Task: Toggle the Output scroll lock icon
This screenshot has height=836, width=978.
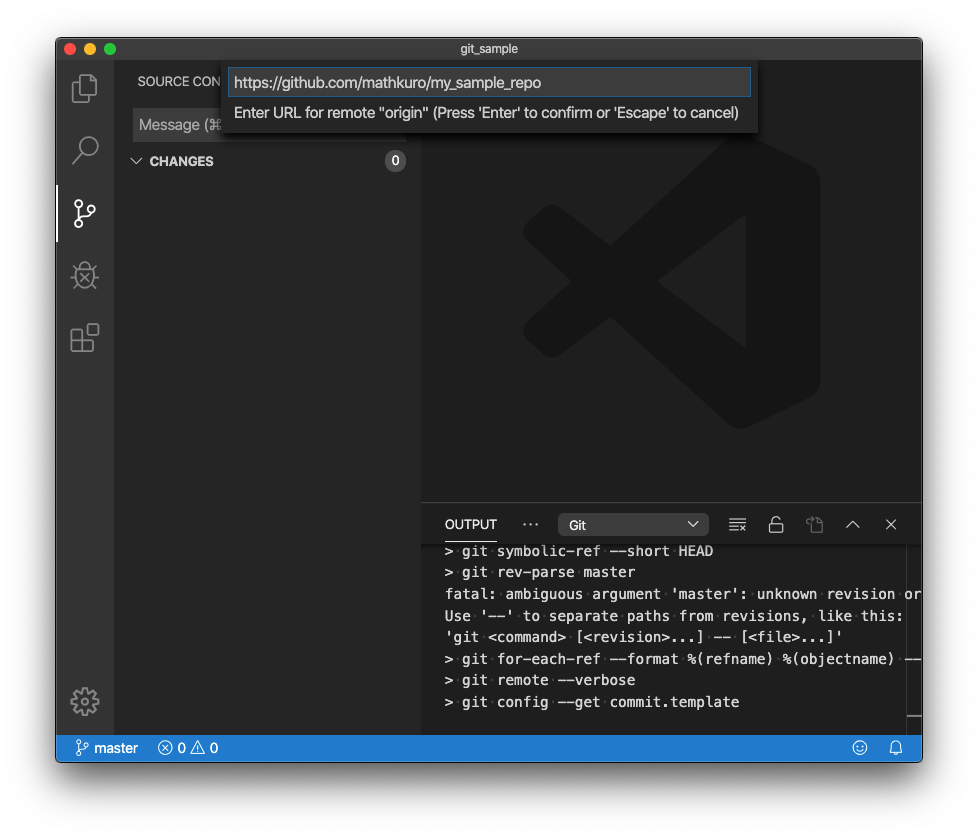Action: click(x=776, y=525)
